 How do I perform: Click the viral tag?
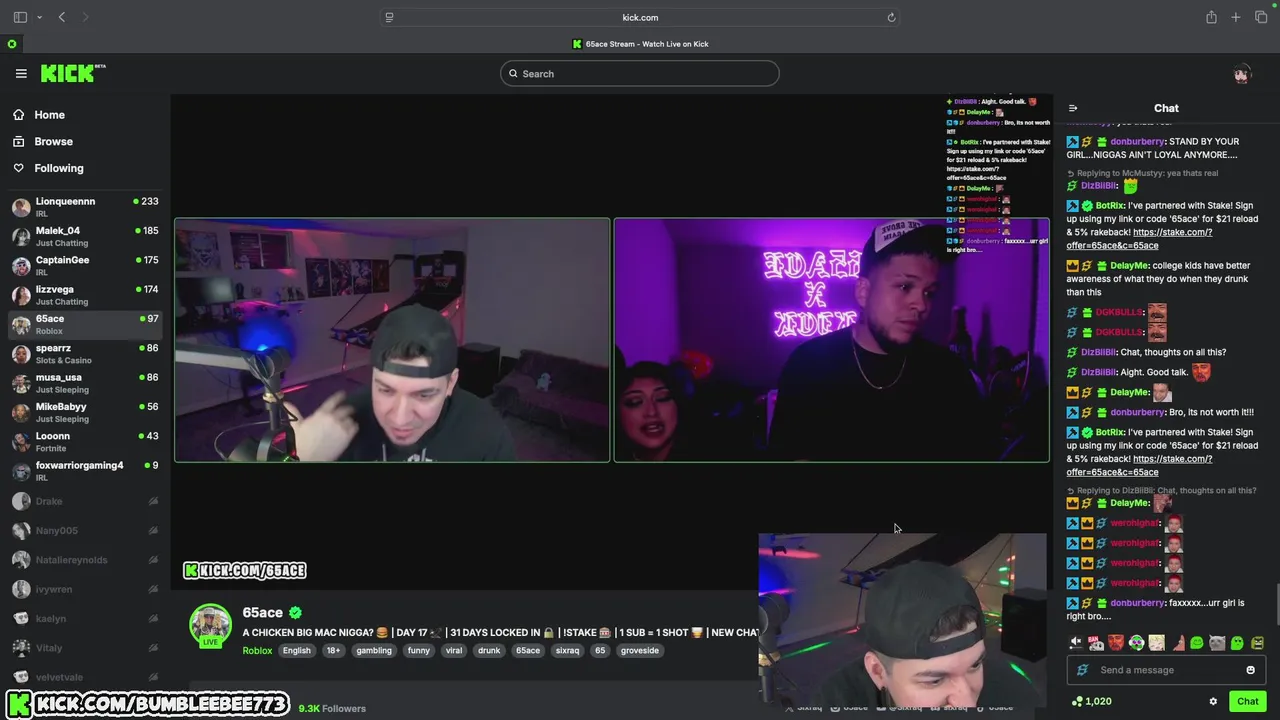click(x=454, y=650)
